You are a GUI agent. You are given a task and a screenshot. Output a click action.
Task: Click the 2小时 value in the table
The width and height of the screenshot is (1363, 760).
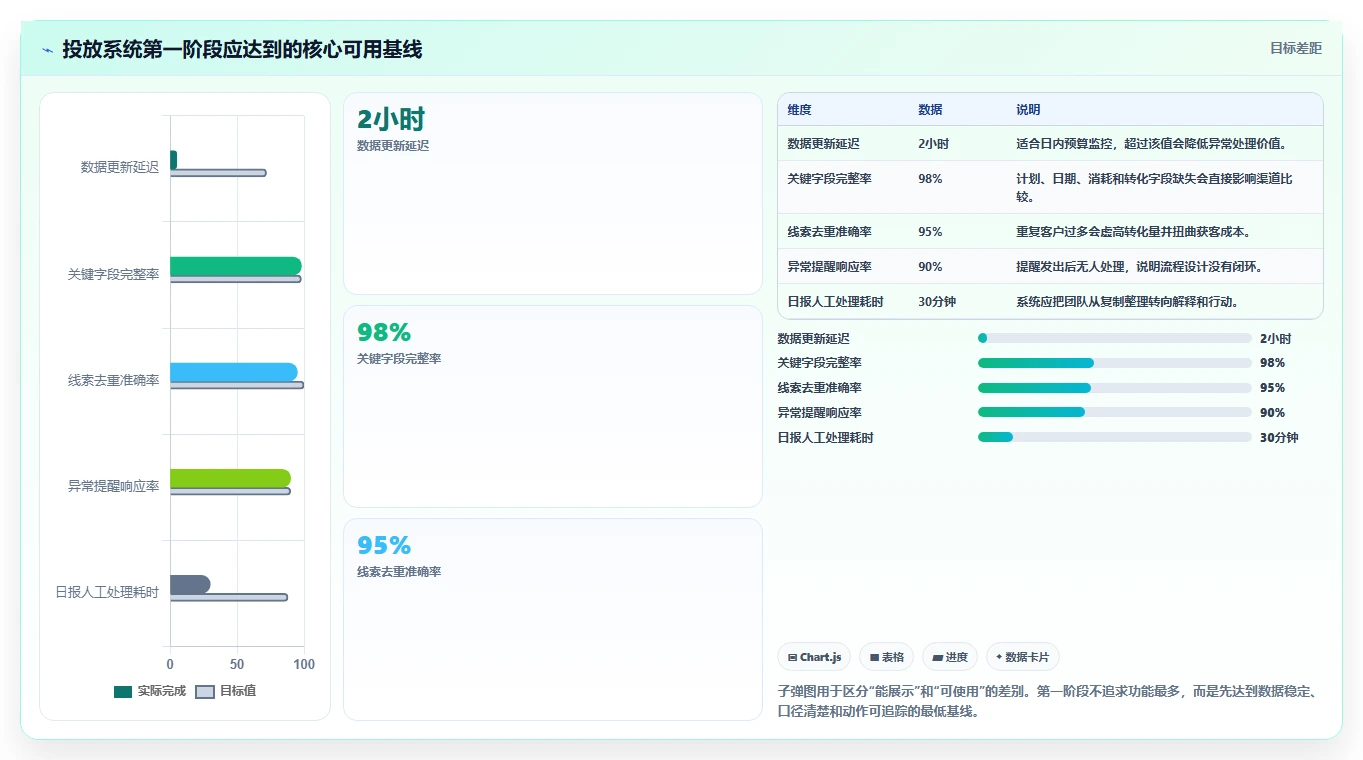click(934, 143)
